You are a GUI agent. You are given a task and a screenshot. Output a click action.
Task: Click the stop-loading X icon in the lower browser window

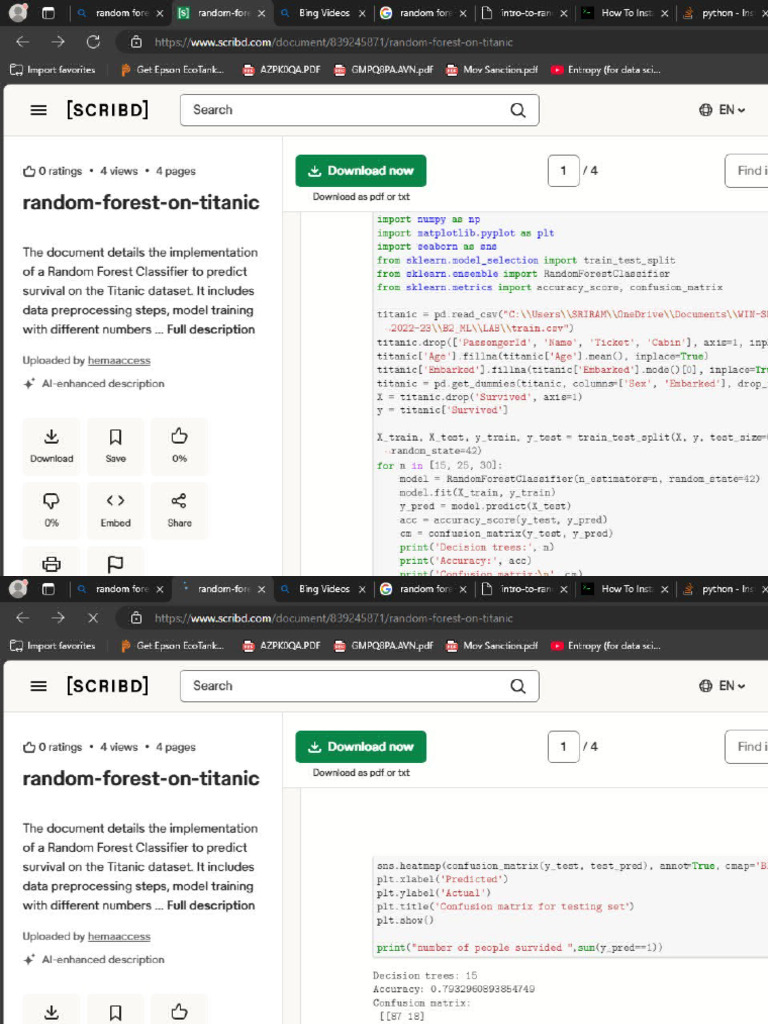[x=93, y=618]
